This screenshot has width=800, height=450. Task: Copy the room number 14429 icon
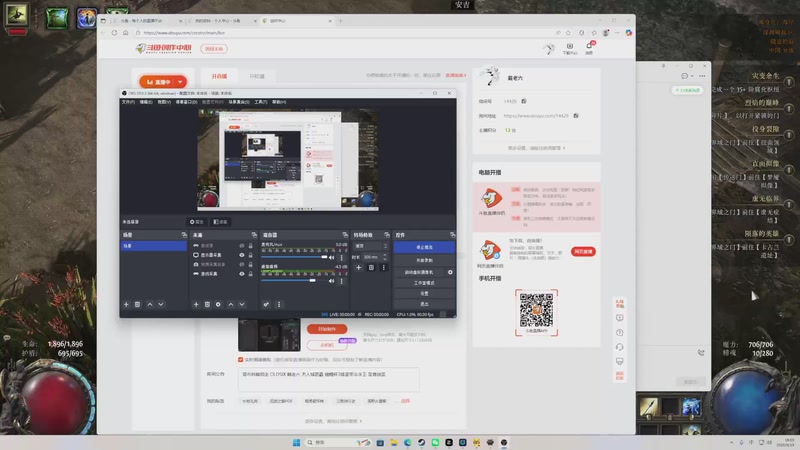coord(523,101)
